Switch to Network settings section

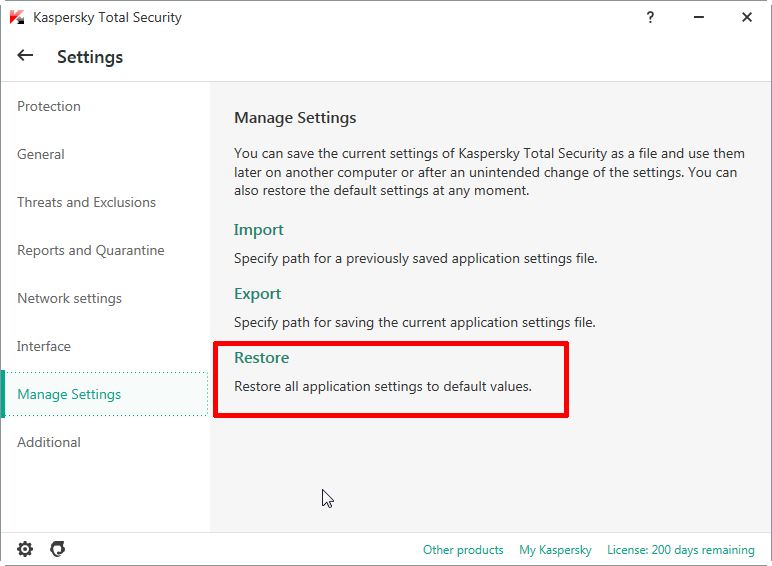pyautogui.click(x=69, y=298)
